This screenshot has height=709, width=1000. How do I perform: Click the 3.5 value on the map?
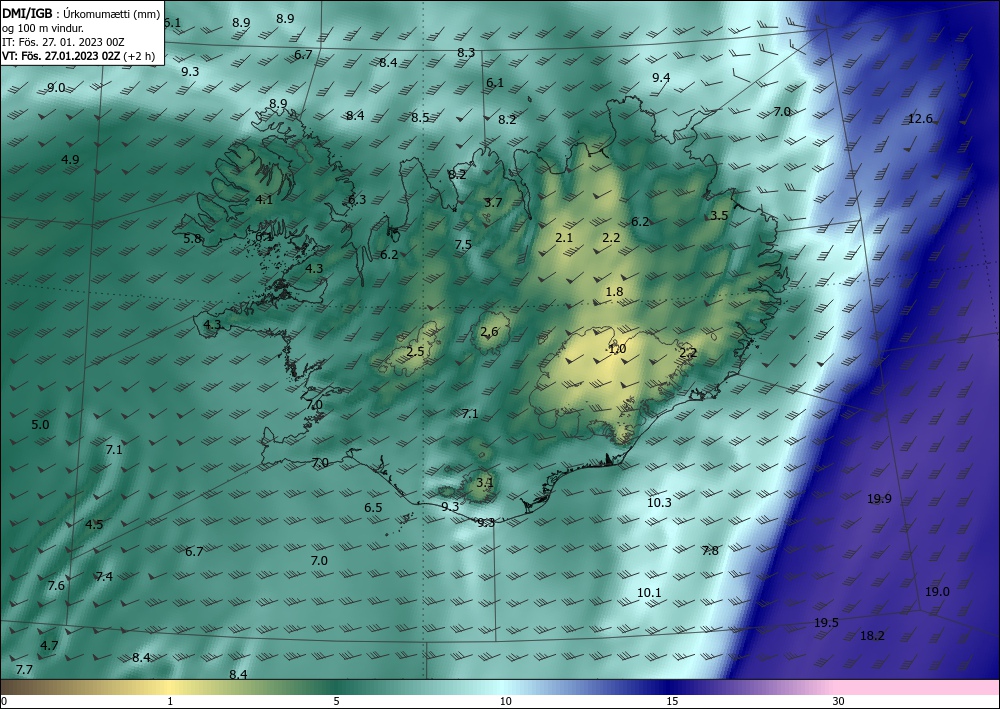click(x=719, y=216)
